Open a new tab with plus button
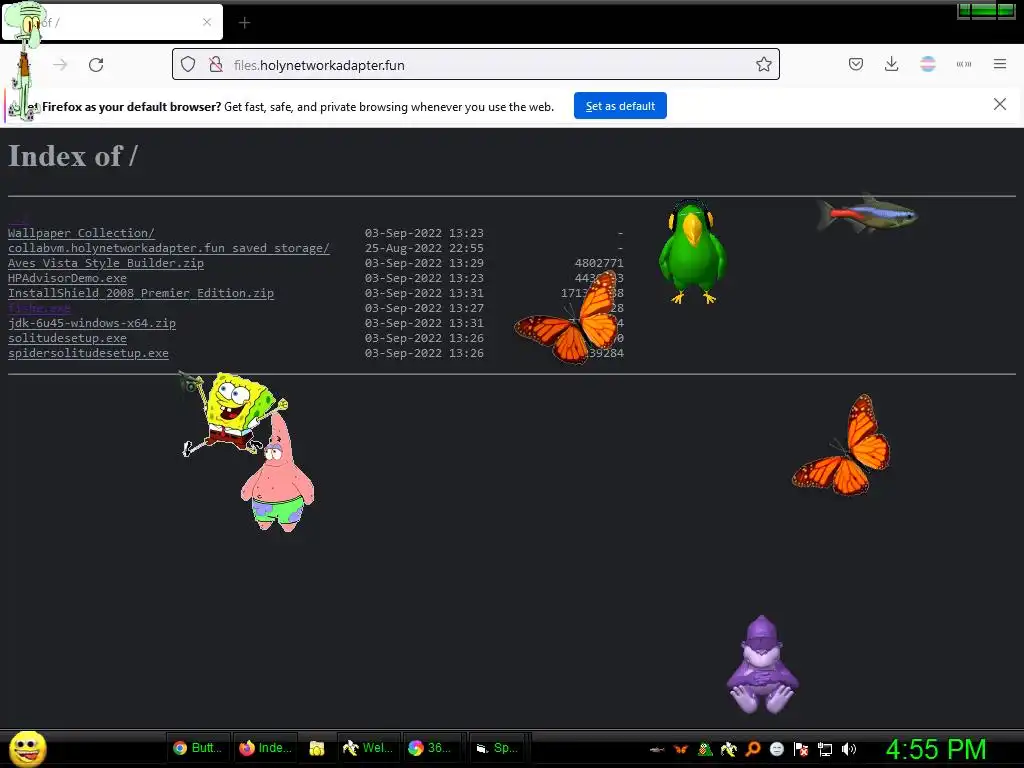Screen dimensions: 1024x768 tap(244, 23)
